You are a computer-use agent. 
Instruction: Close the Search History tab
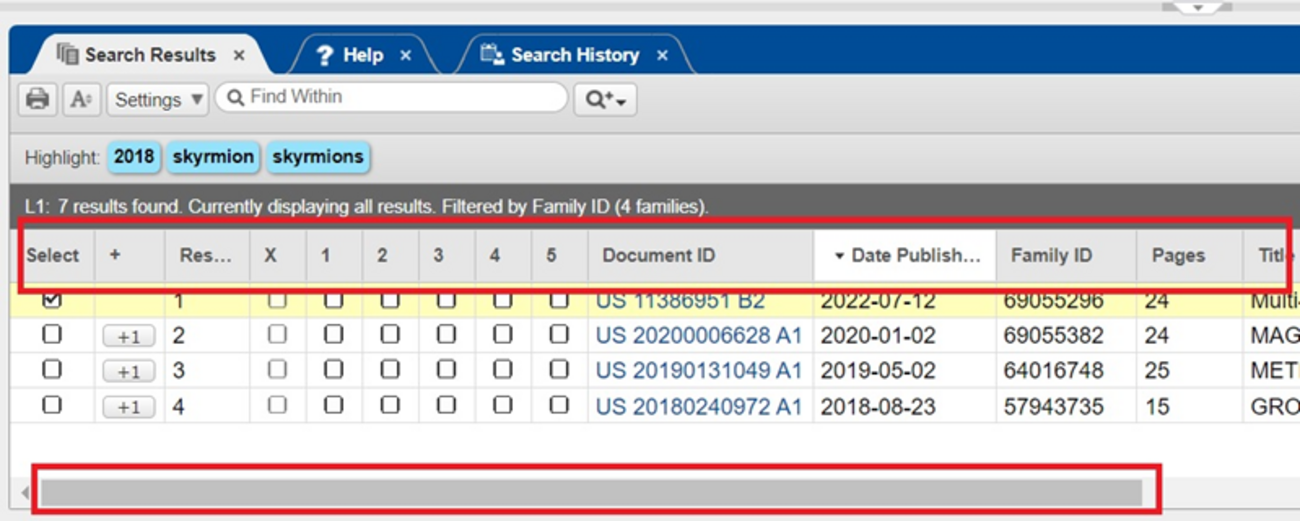[662, 55]
